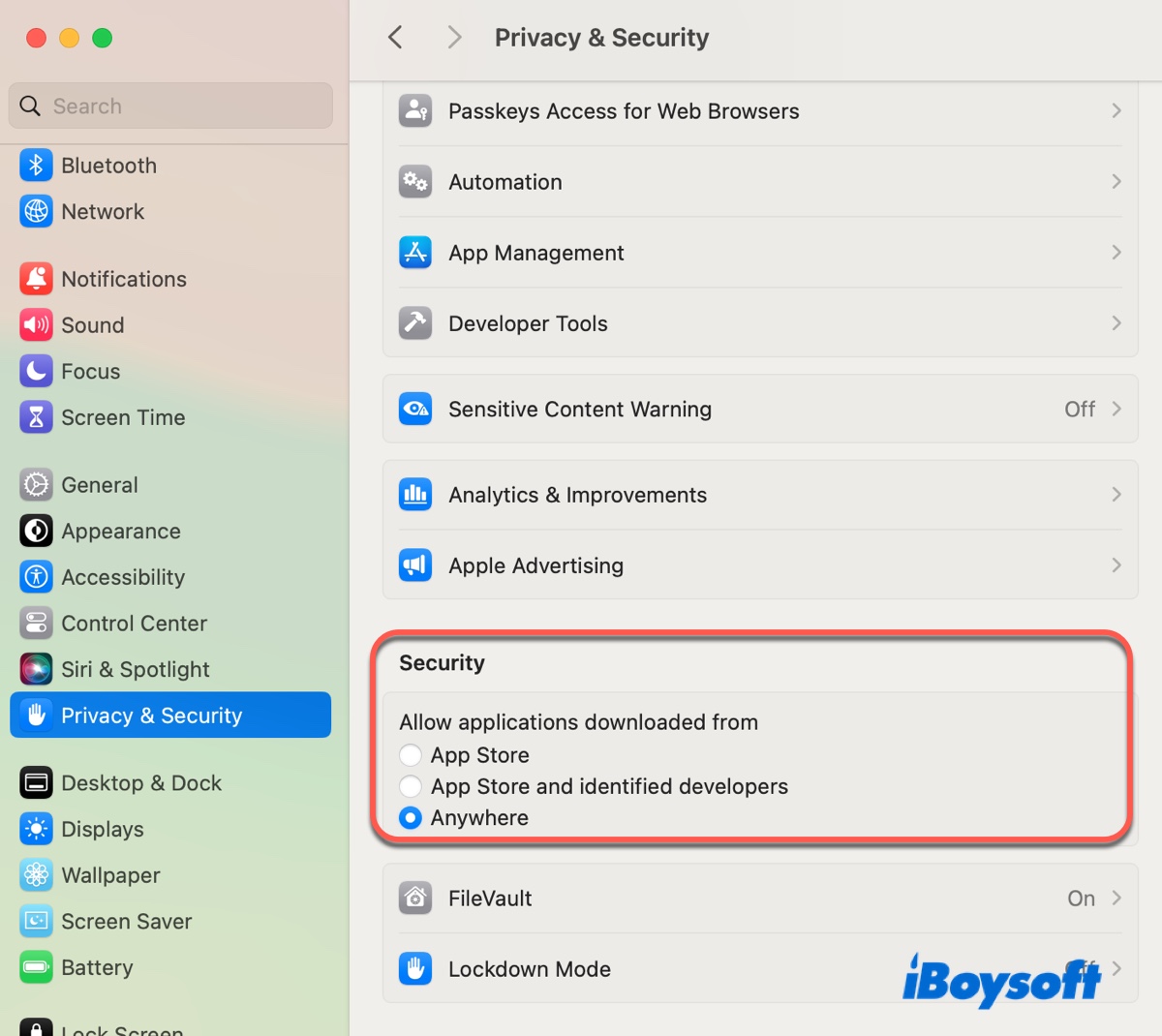Click the Displays sun icon
This screenshot has width=1162, height=1036.
36,829
